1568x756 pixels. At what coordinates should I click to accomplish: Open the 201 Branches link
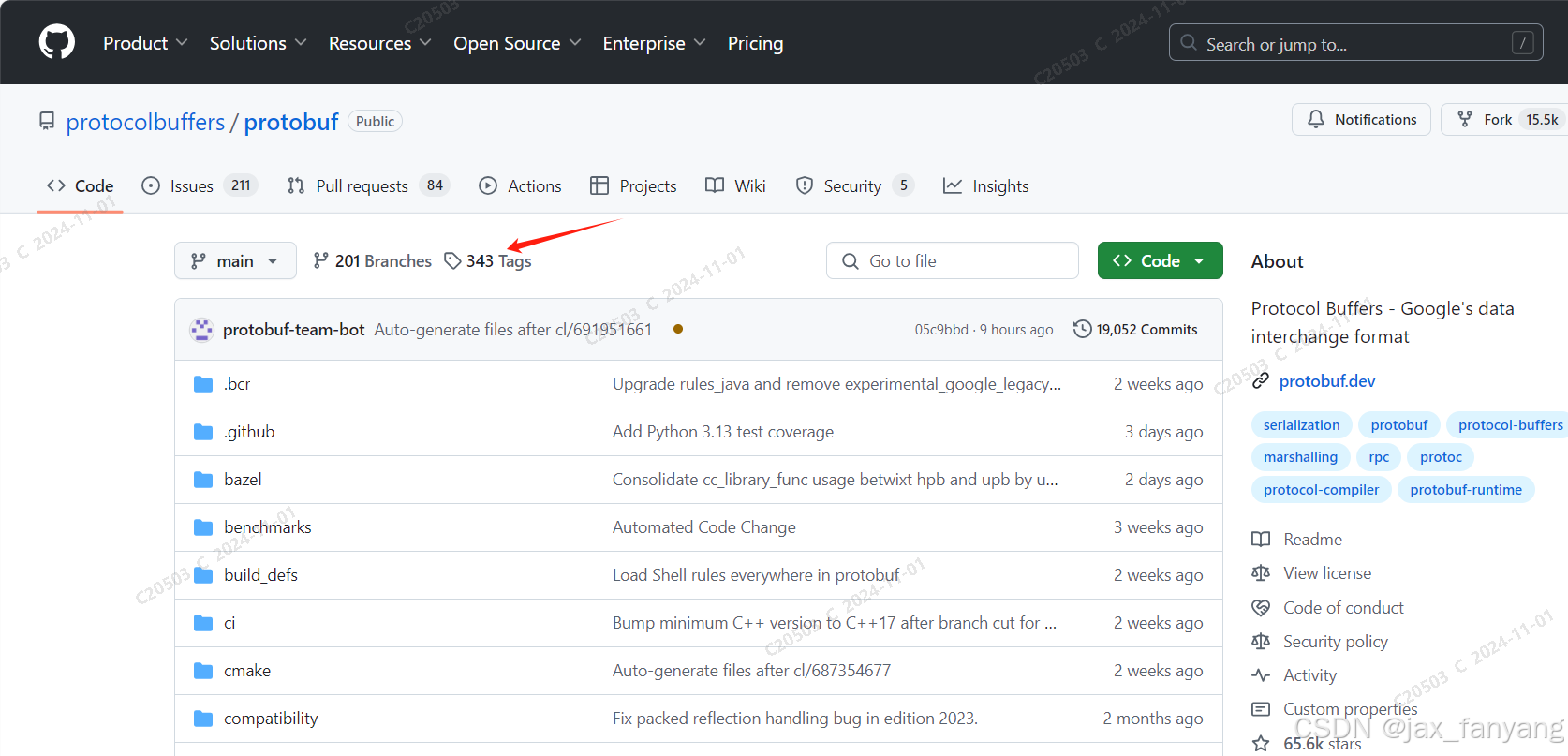[x=372, y=261]
